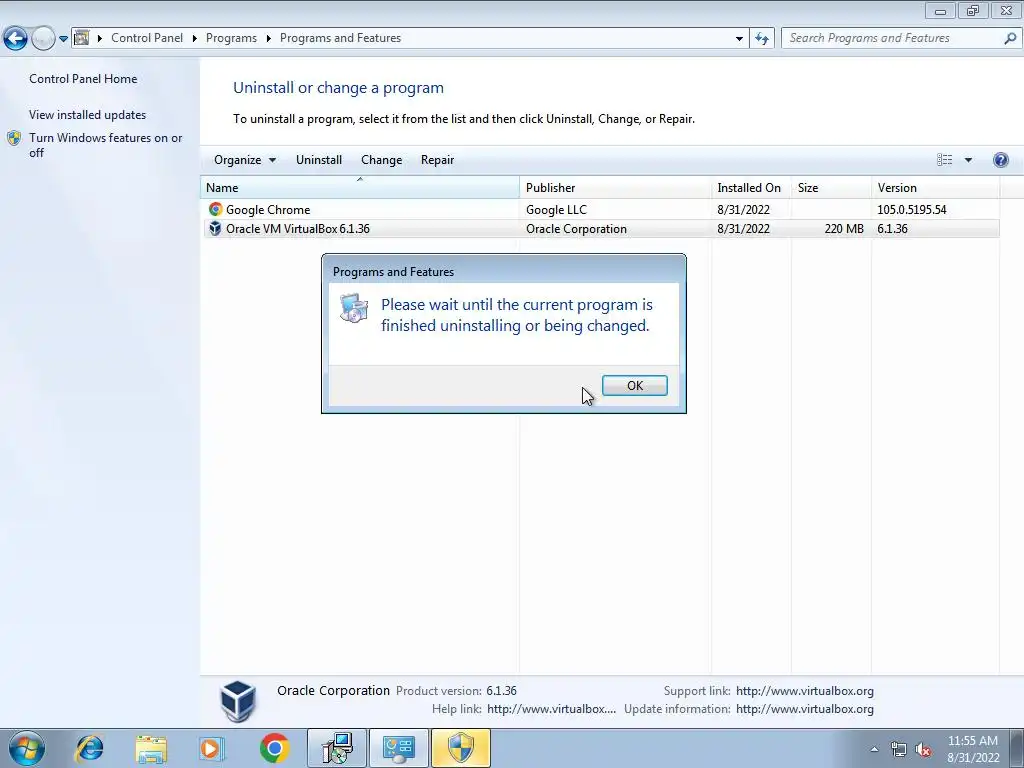Click the Forward navigation arrow
Viewport: 1024px width, 768px height.
[43, 39]
